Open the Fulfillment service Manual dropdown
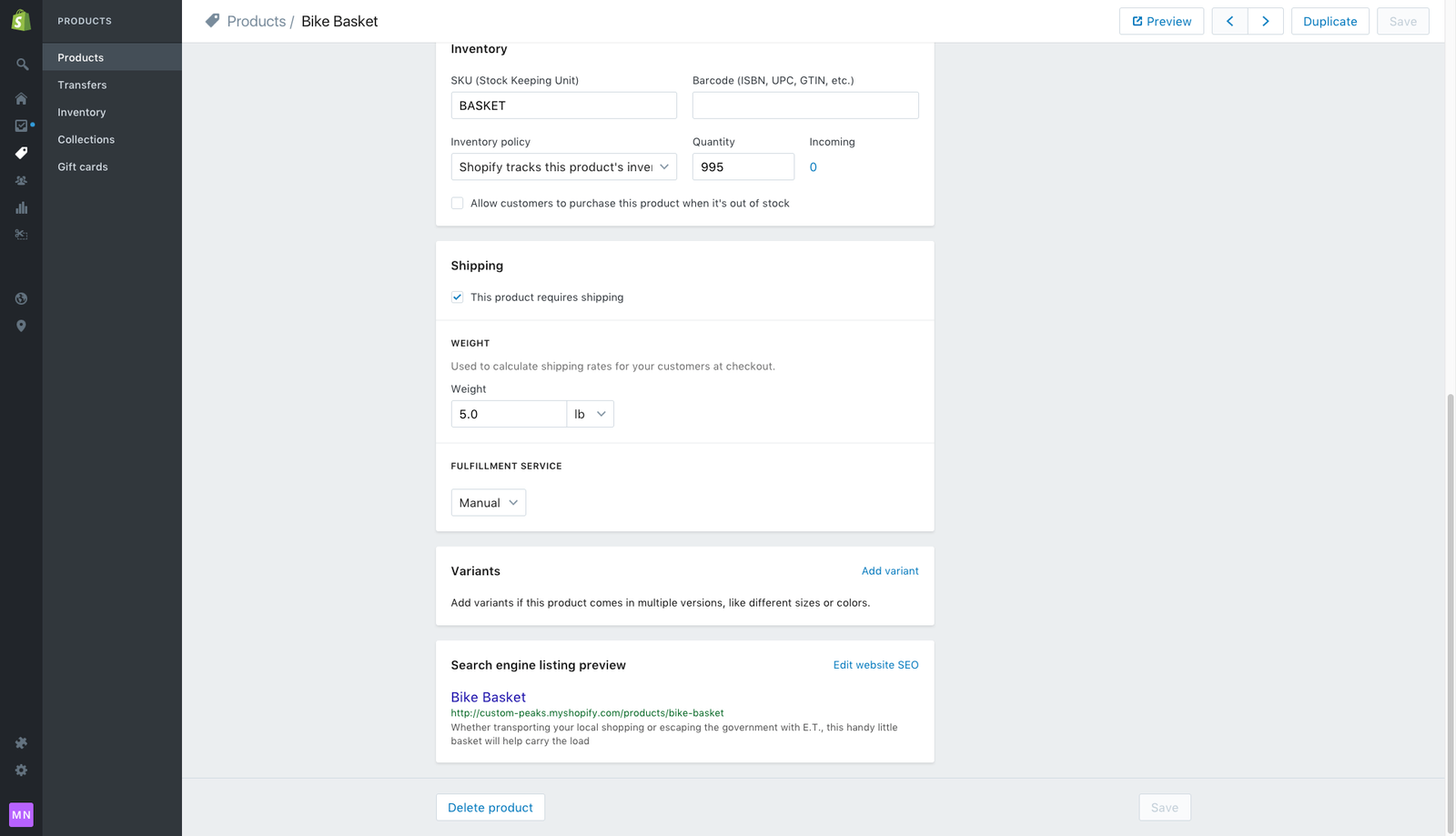1456x836 pixels. [489, 503]
